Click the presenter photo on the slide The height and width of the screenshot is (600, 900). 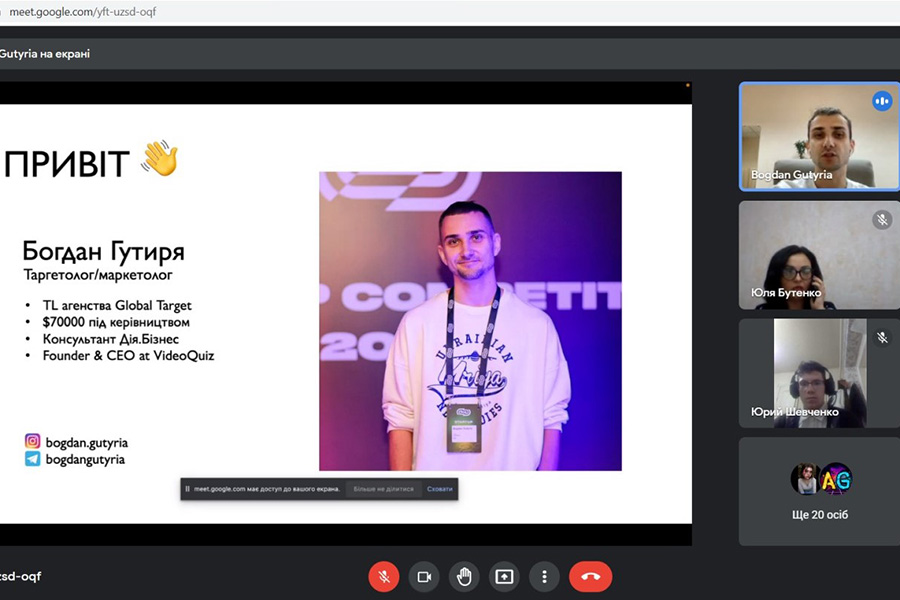(x=470, y=321)
